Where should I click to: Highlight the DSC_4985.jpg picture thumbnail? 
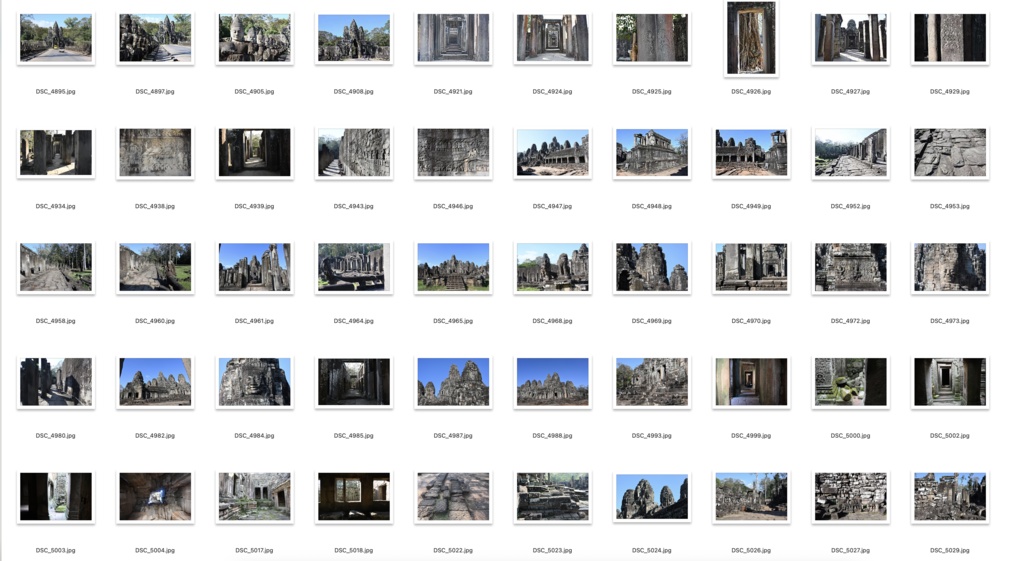353,381
